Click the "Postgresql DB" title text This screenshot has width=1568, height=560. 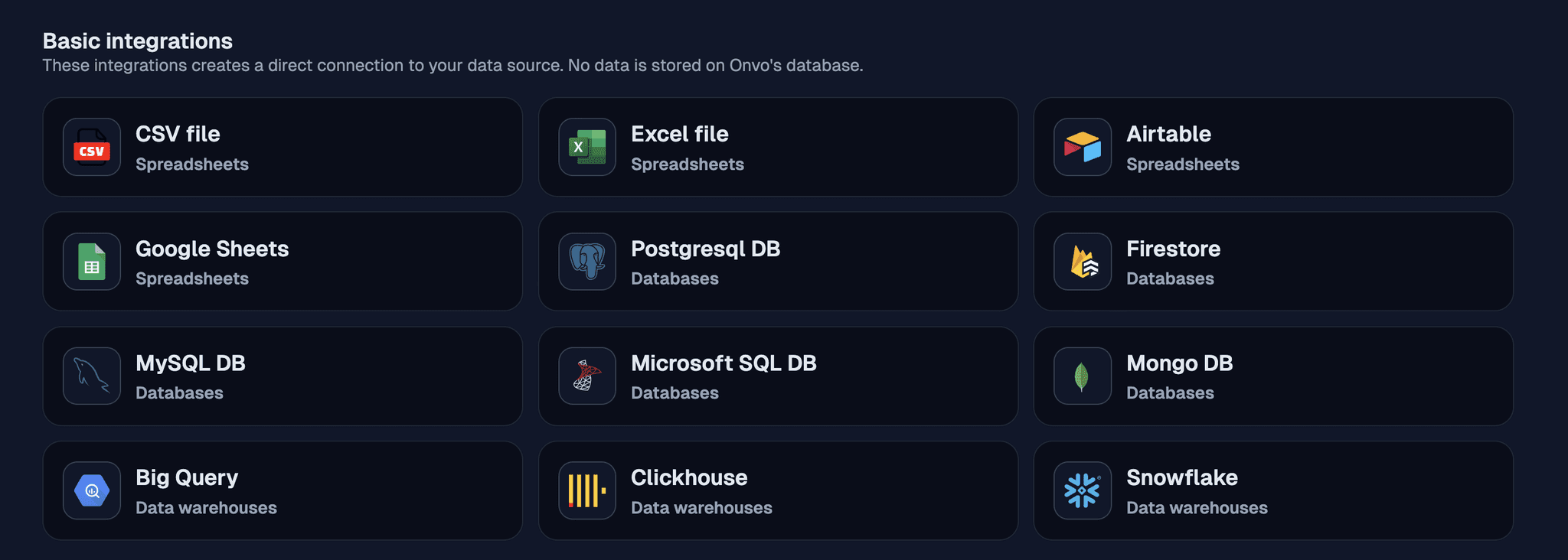click(x=705, y=249)
